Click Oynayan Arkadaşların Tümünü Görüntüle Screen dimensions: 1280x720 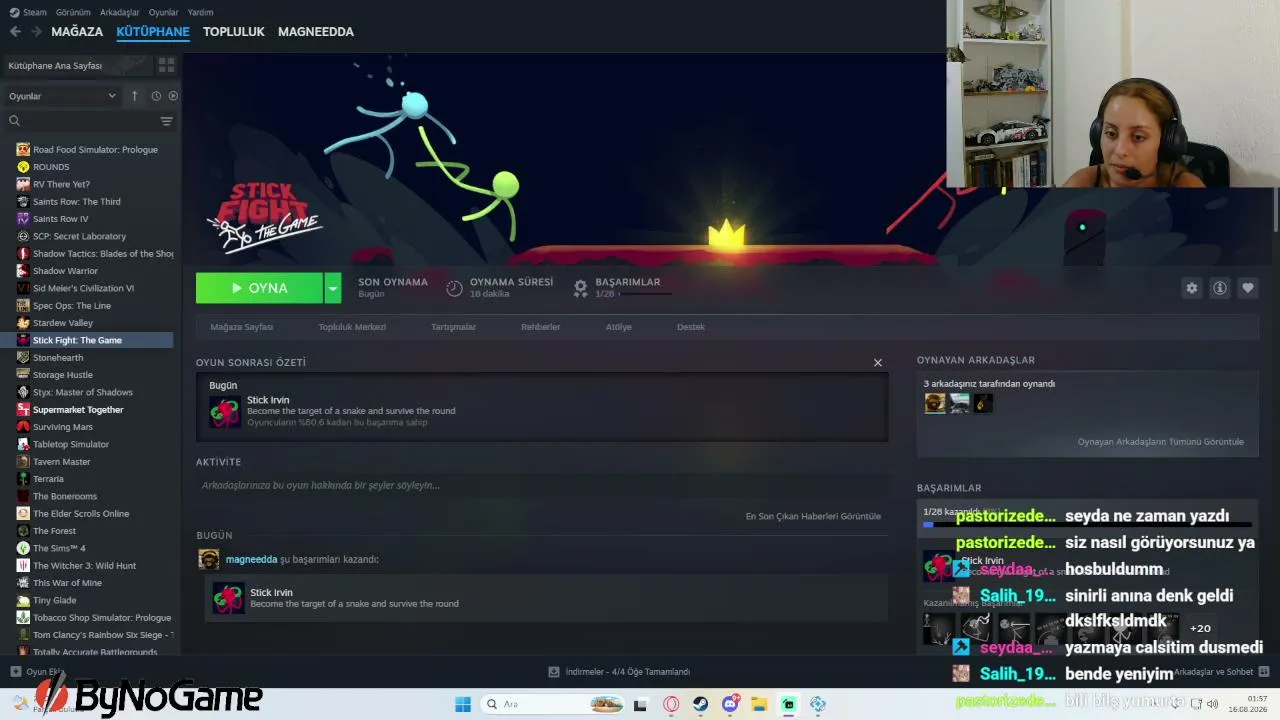1161,442
